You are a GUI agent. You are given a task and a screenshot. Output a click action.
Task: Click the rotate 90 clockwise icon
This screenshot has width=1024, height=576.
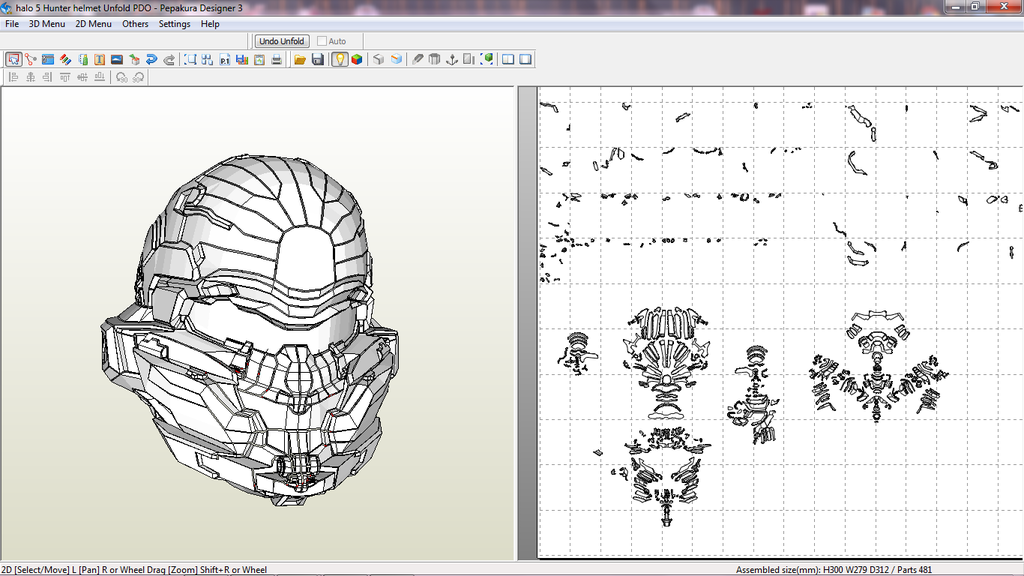pyautogui.click(x=138, y=77)
